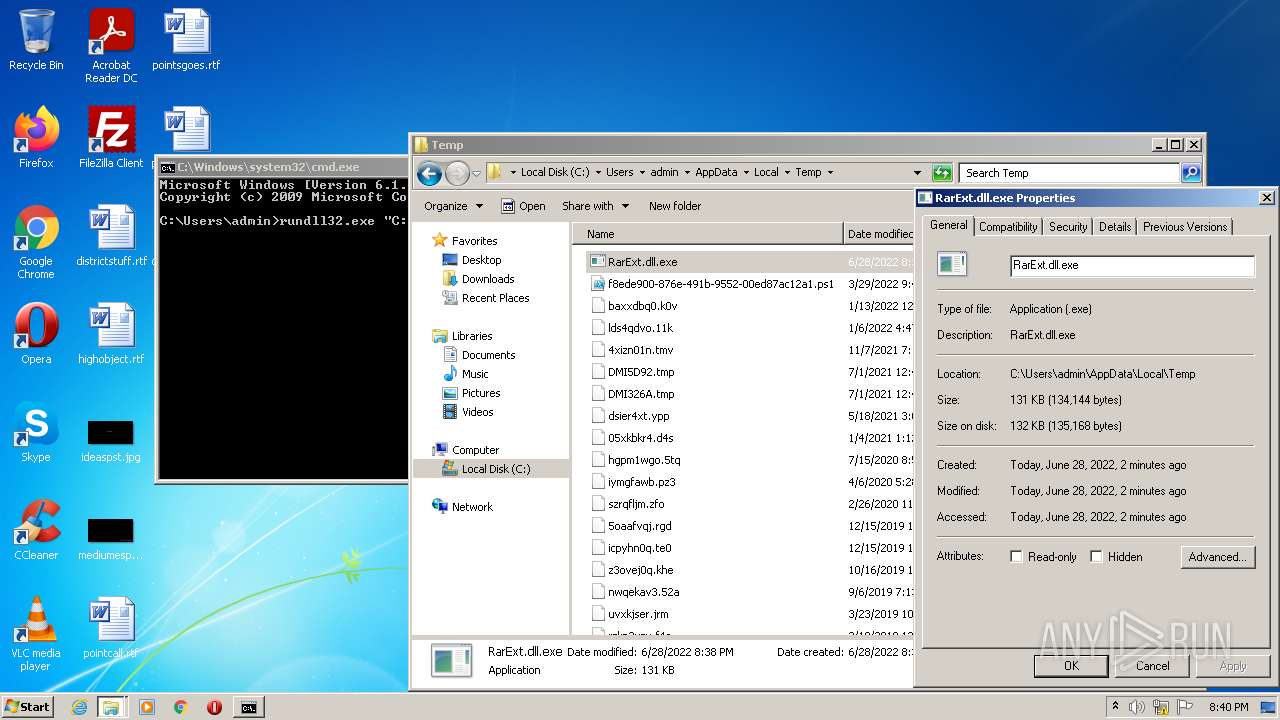This screenshot has width=1280, height=720.
Task: Expand the Temp breadcrumb arrow
Action: point(830,173)
